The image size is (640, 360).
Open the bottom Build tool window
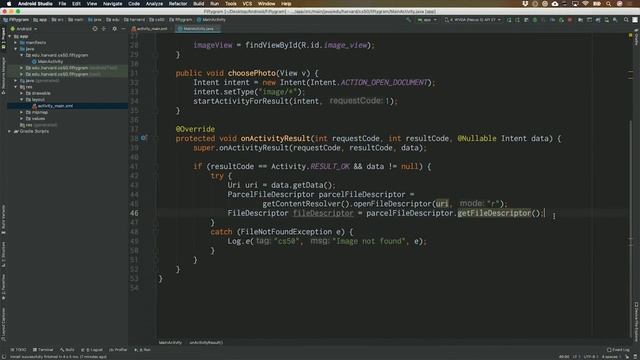(67, 350)
